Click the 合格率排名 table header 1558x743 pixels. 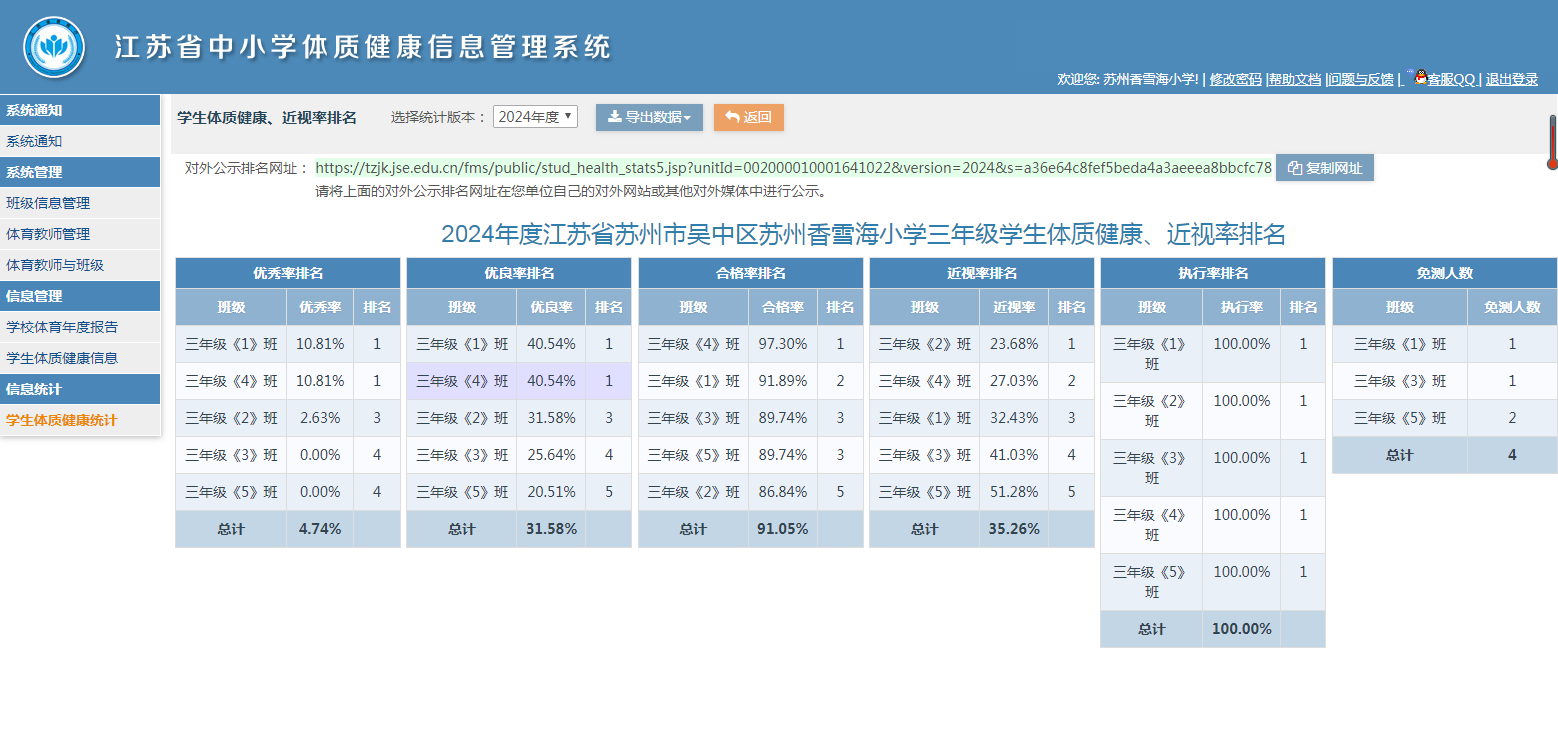point(750,273)
